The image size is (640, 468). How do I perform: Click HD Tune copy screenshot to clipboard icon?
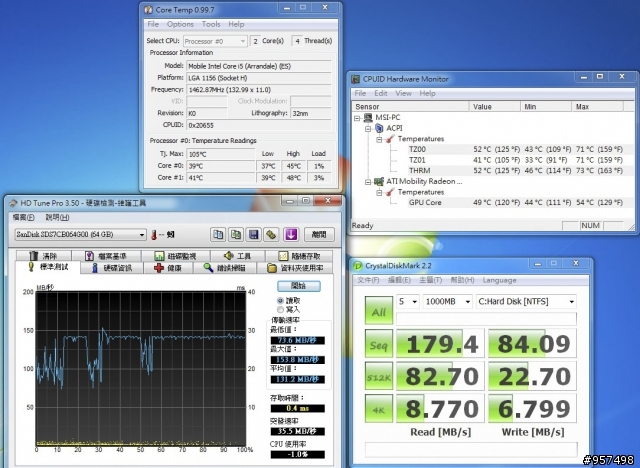click(236, 234)
